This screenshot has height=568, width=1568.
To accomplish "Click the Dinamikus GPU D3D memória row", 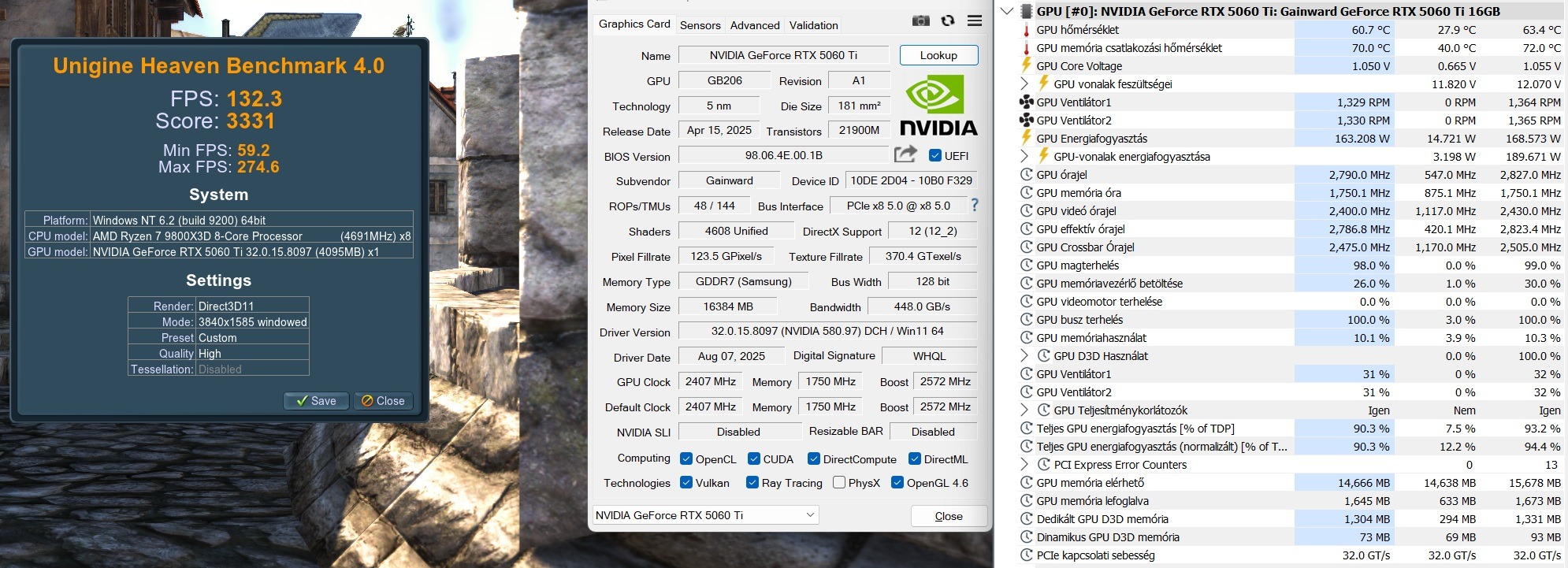I will [1289, 537].
